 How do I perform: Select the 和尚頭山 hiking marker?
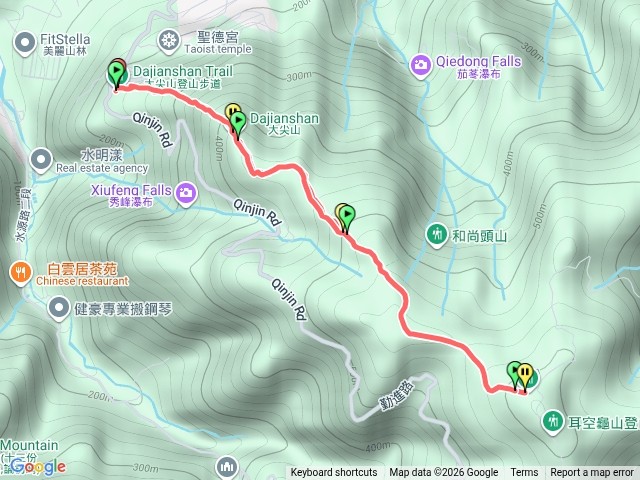(437, 235)
